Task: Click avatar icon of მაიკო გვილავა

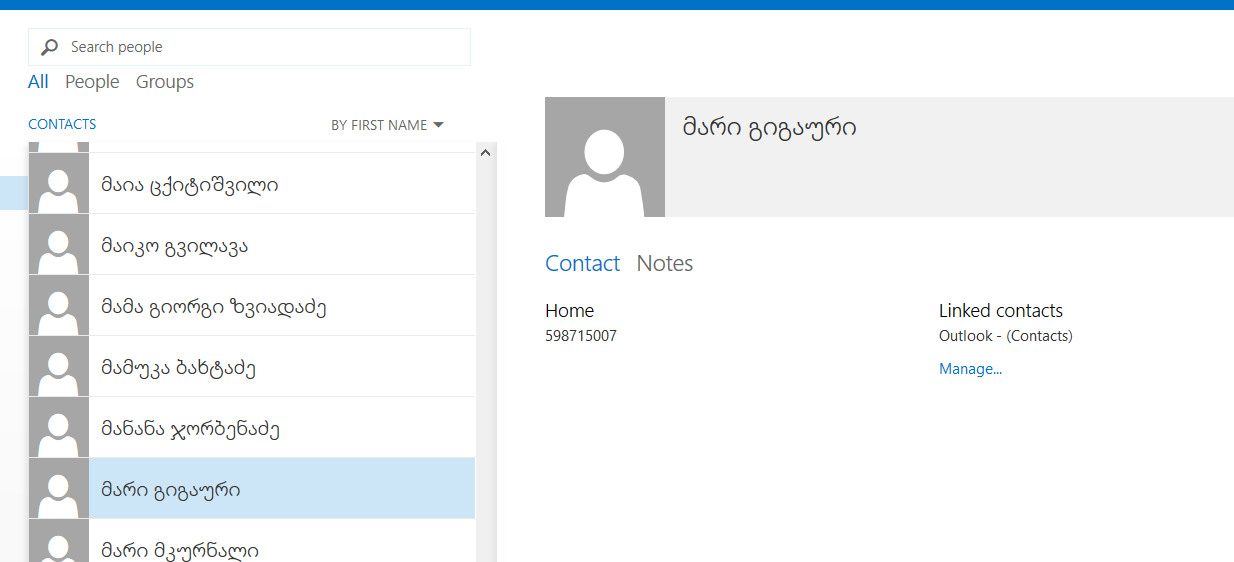Action: pyautogui.click(x=59, y=245)
